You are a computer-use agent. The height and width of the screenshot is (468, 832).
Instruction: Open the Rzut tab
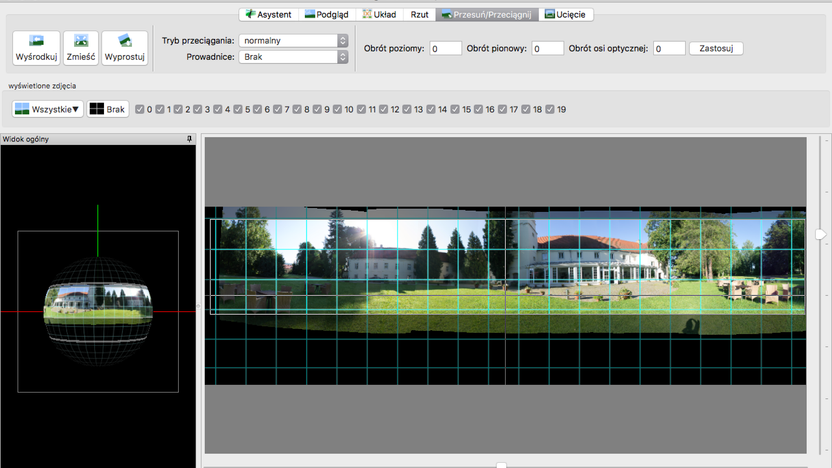419,14
